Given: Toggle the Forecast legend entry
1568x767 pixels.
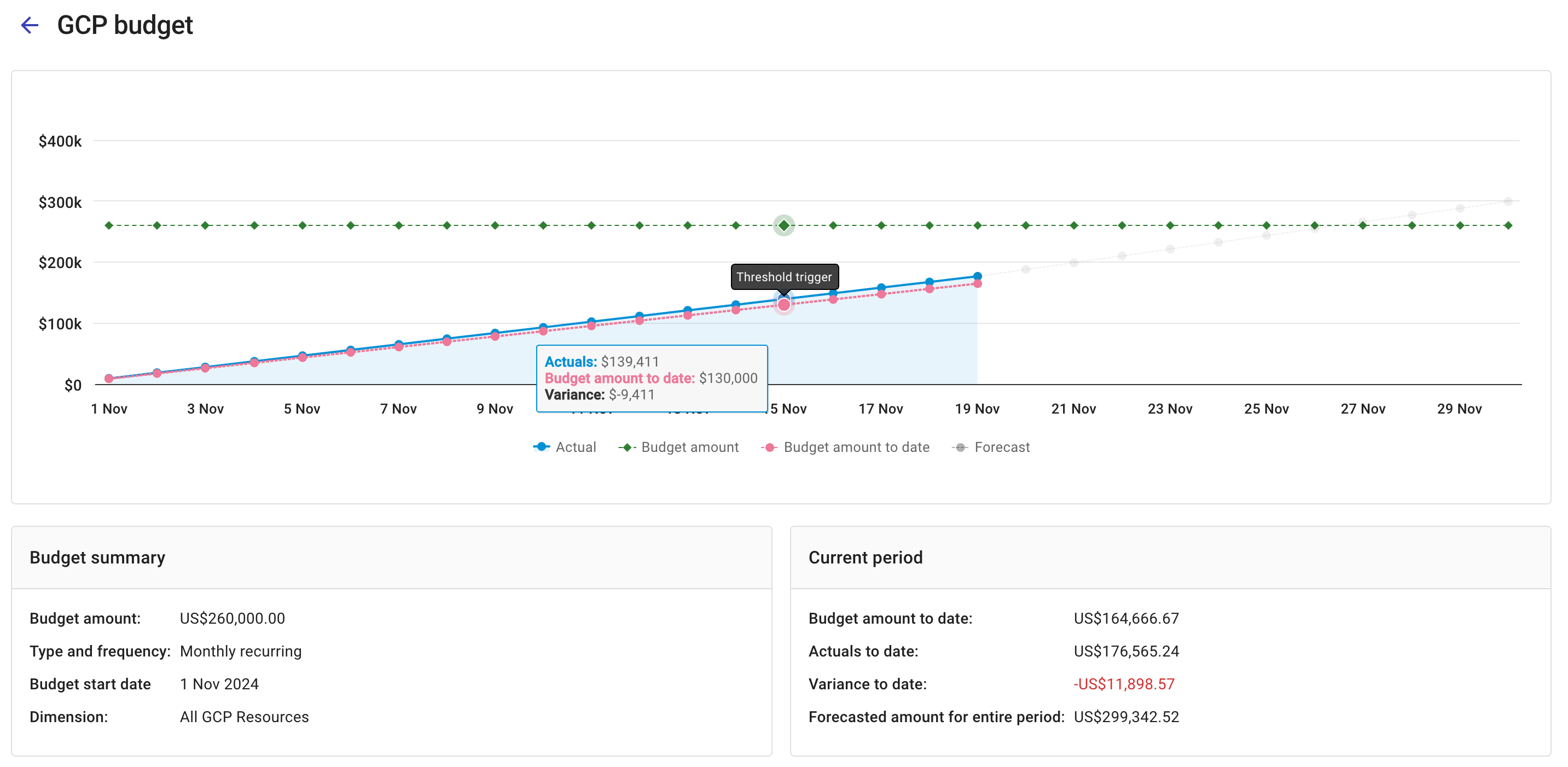Looking at the screenshot, I should pyautogui.click(x=991, y=448).
